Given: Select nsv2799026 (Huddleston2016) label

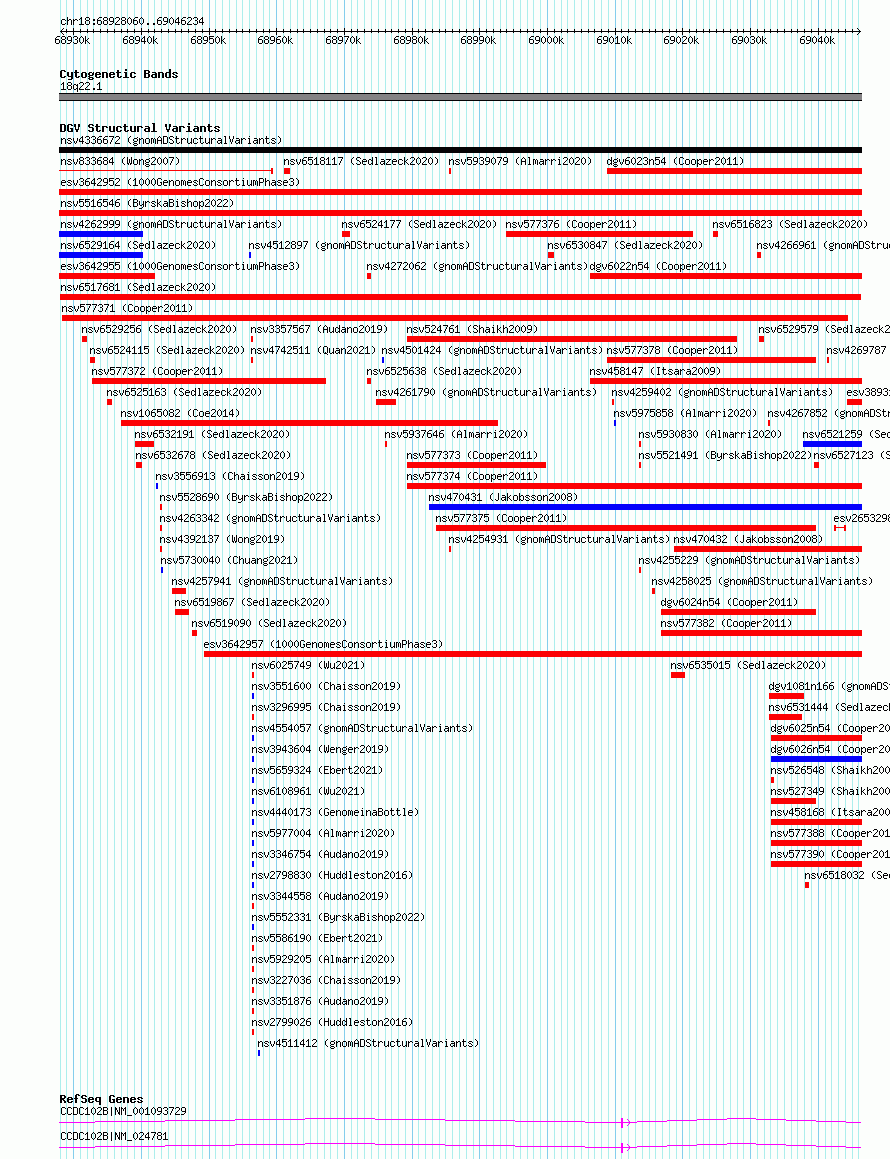Looking at the screenshot, I should pyautogui.click(x=332, y=1022).
